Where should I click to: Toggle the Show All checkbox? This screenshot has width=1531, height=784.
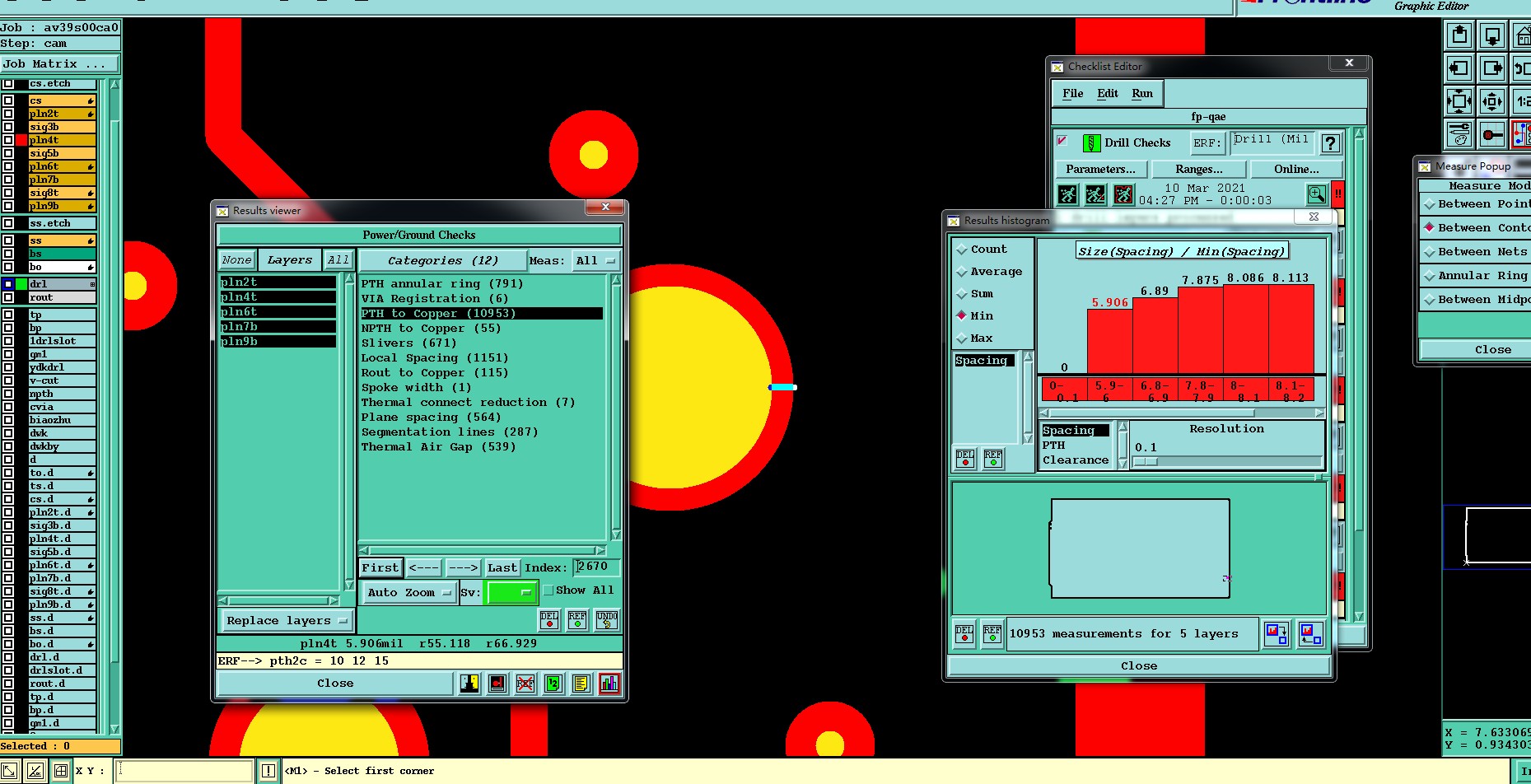(548, 590)
